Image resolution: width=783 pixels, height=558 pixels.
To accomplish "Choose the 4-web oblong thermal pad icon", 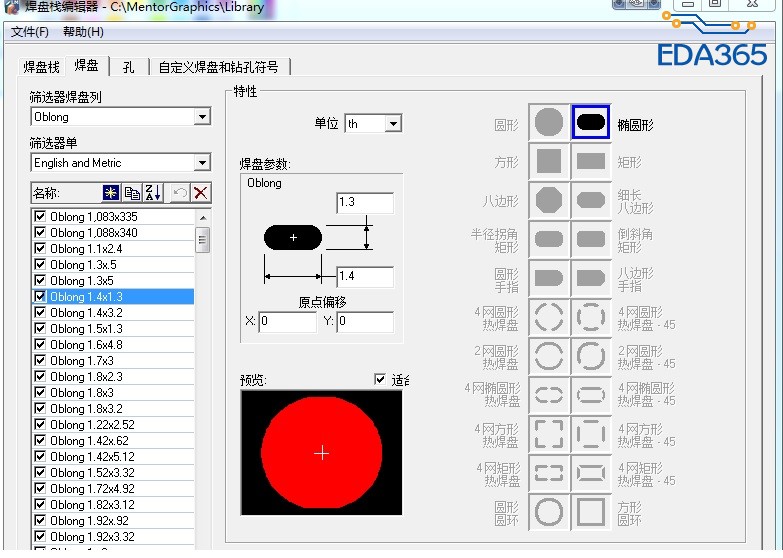I will pos(549,395).
